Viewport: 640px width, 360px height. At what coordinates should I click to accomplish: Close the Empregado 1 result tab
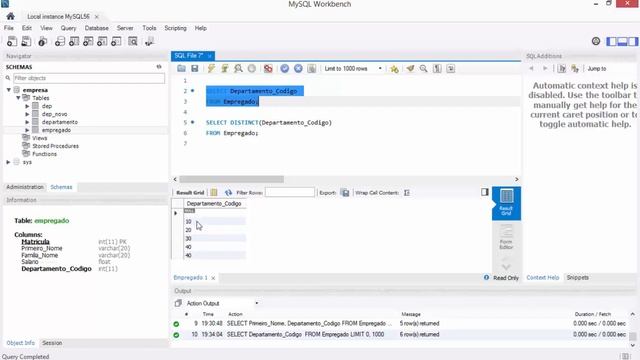tap(213, 278)
